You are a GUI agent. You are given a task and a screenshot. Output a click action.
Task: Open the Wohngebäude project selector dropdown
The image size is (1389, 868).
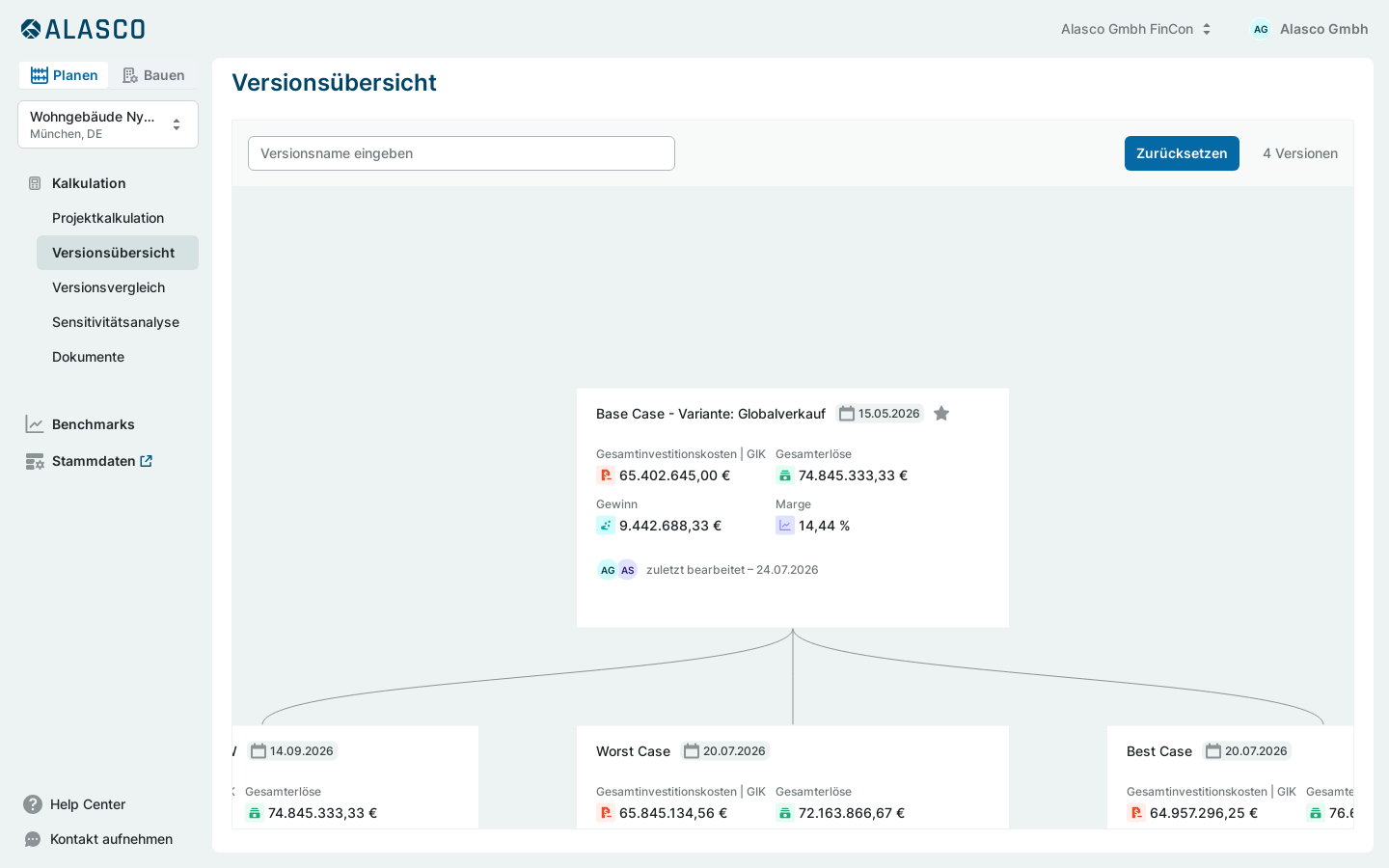point(108,124)
